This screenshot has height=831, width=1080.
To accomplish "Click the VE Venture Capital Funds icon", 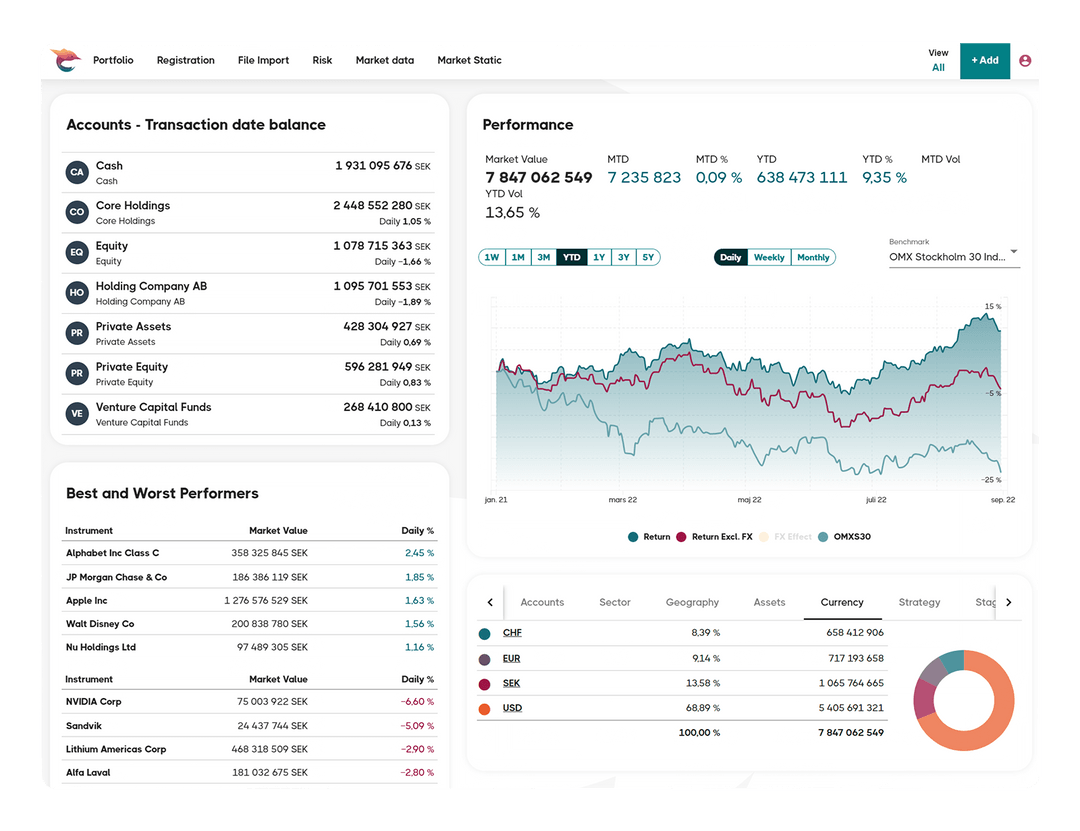I will tap(77, 413).
